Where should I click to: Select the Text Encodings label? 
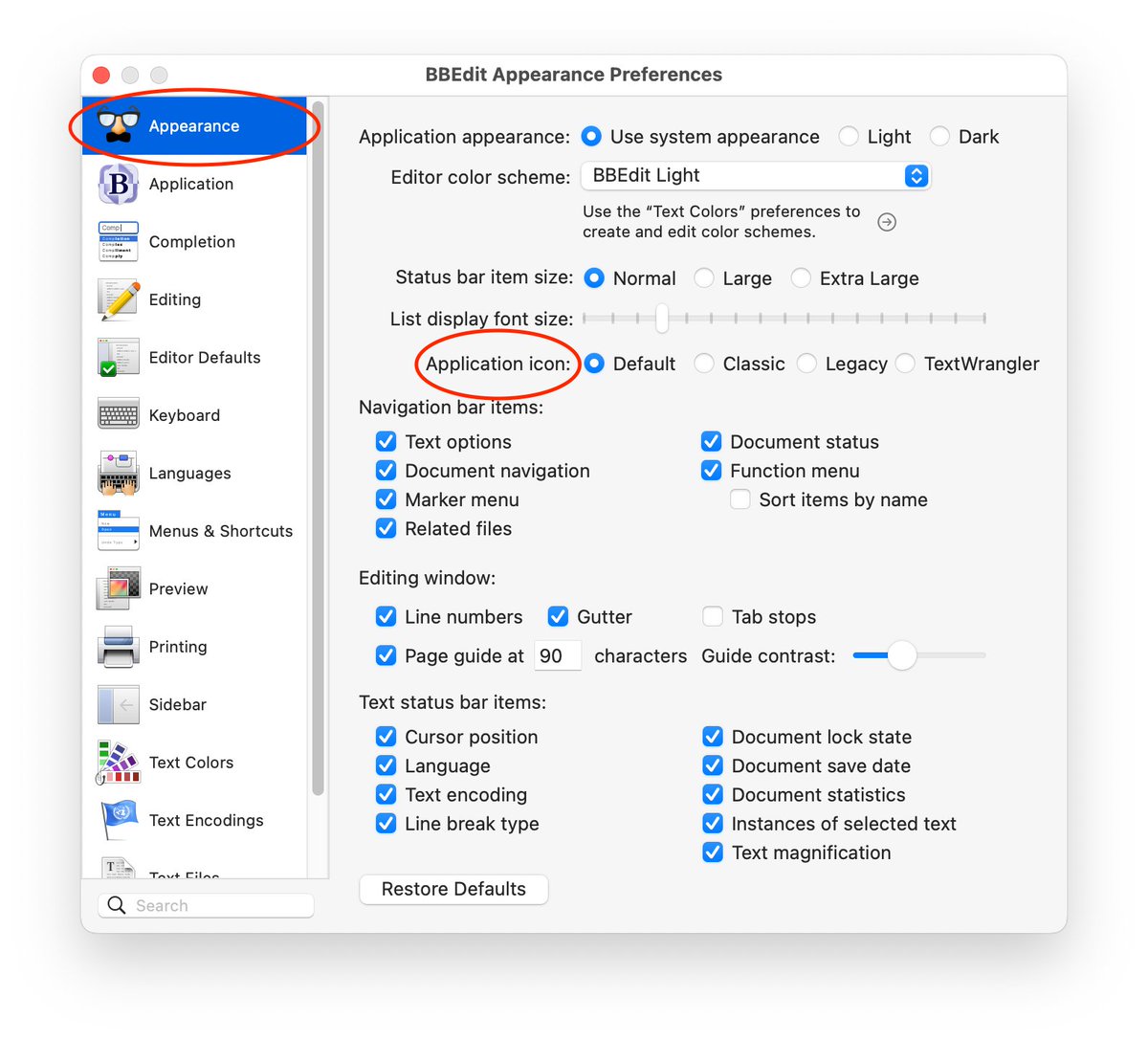pyautogui.click(x=206, y=820)
